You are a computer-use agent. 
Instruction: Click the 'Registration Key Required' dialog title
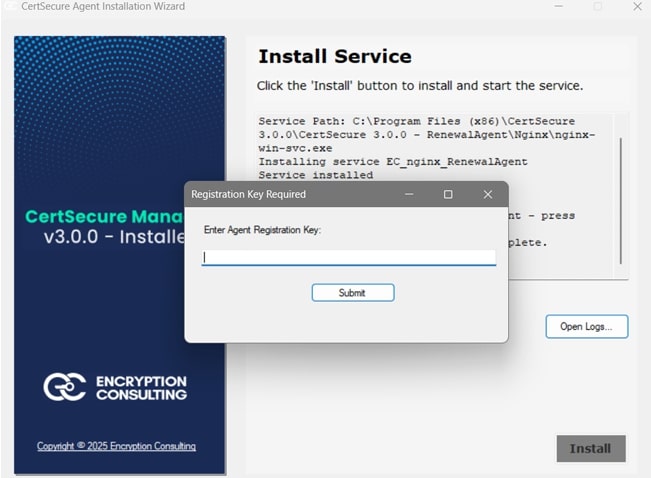[248, 194]
